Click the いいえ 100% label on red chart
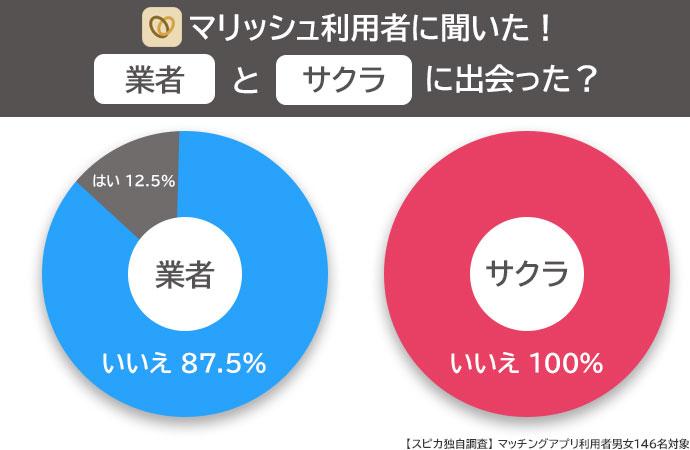Viewport: 690px width, 450px height. tap(527, 363)
